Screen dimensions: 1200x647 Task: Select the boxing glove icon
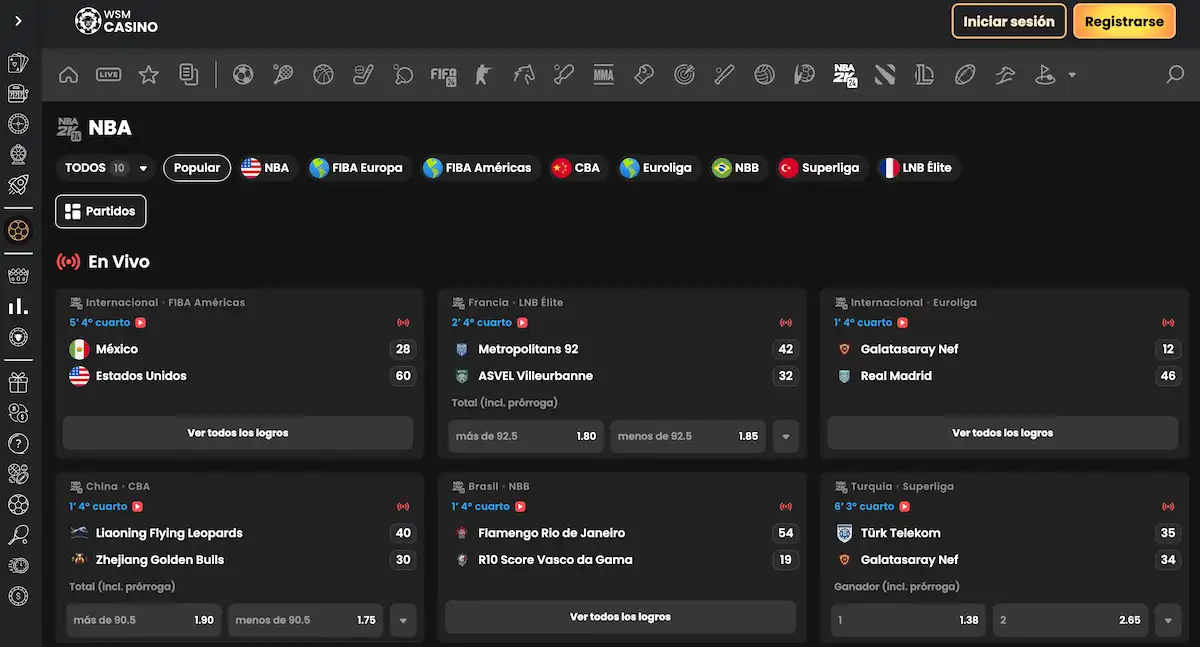point(644,74)
